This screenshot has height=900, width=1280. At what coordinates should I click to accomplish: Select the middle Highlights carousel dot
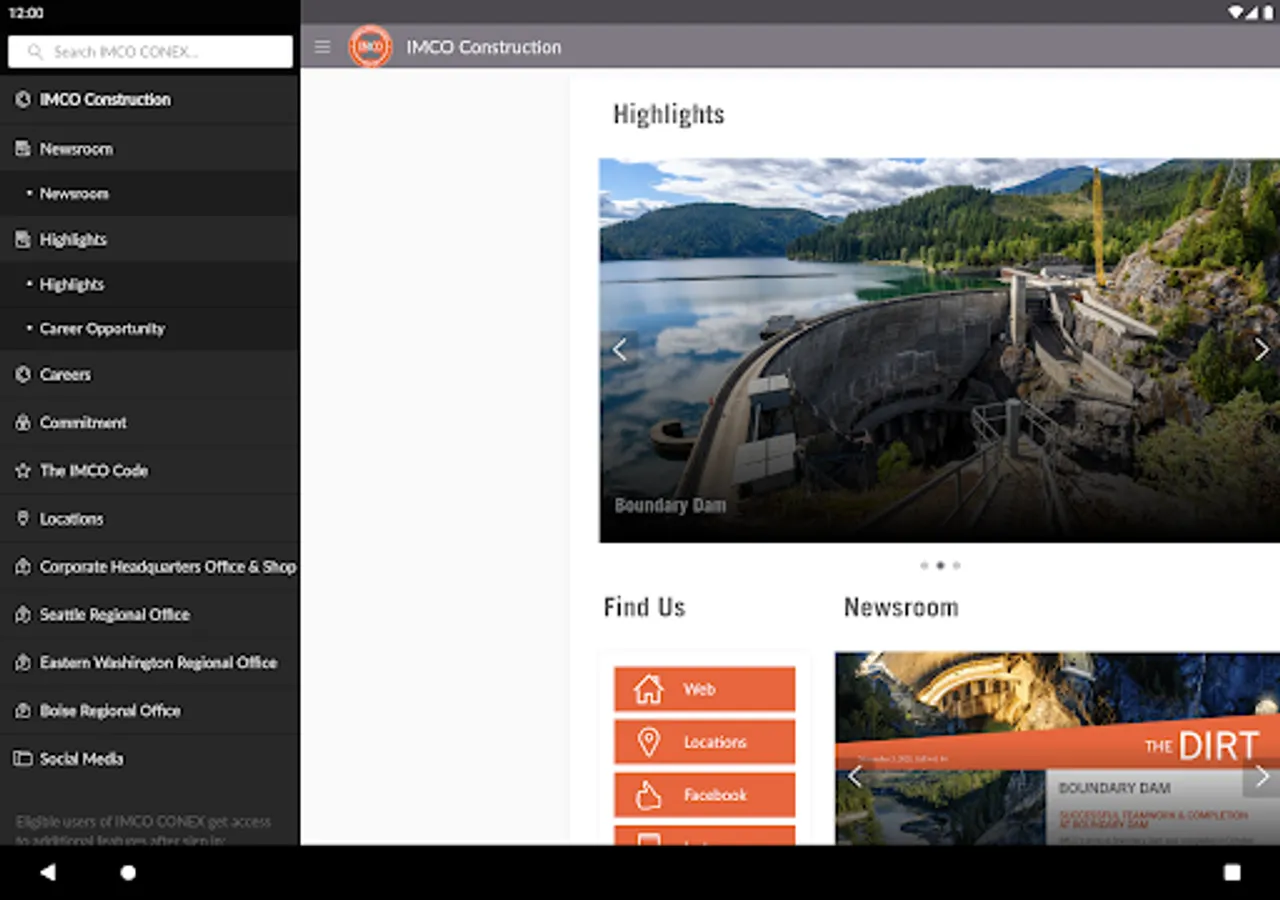click(x=940, y=566)
